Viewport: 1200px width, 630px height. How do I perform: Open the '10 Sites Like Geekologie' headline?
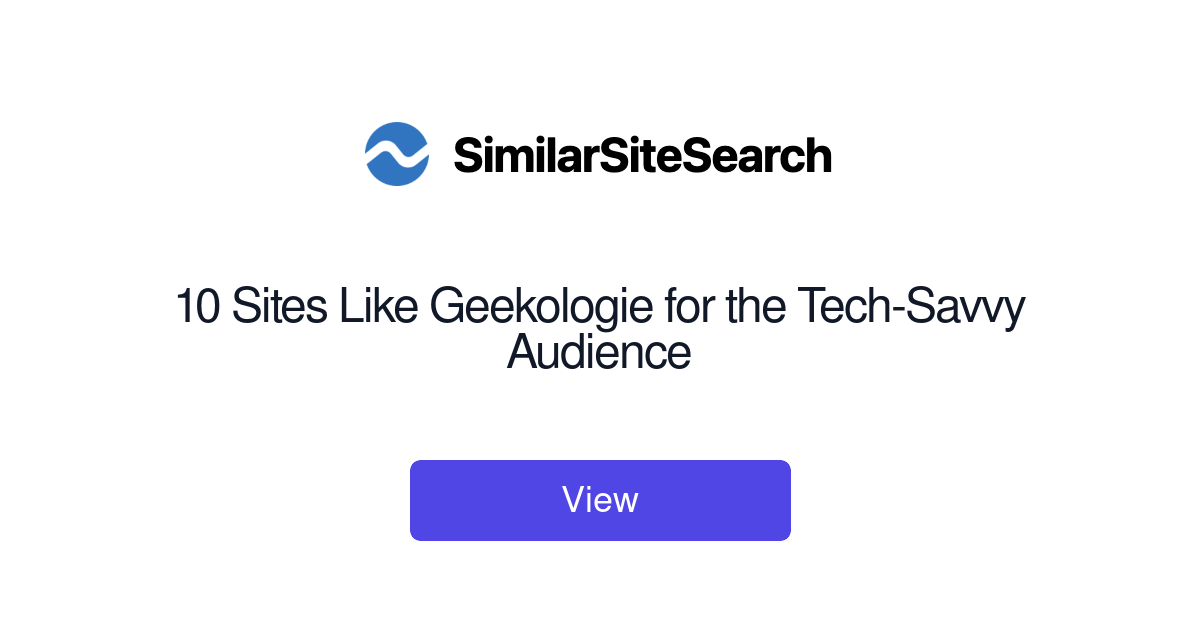point(600,329)
